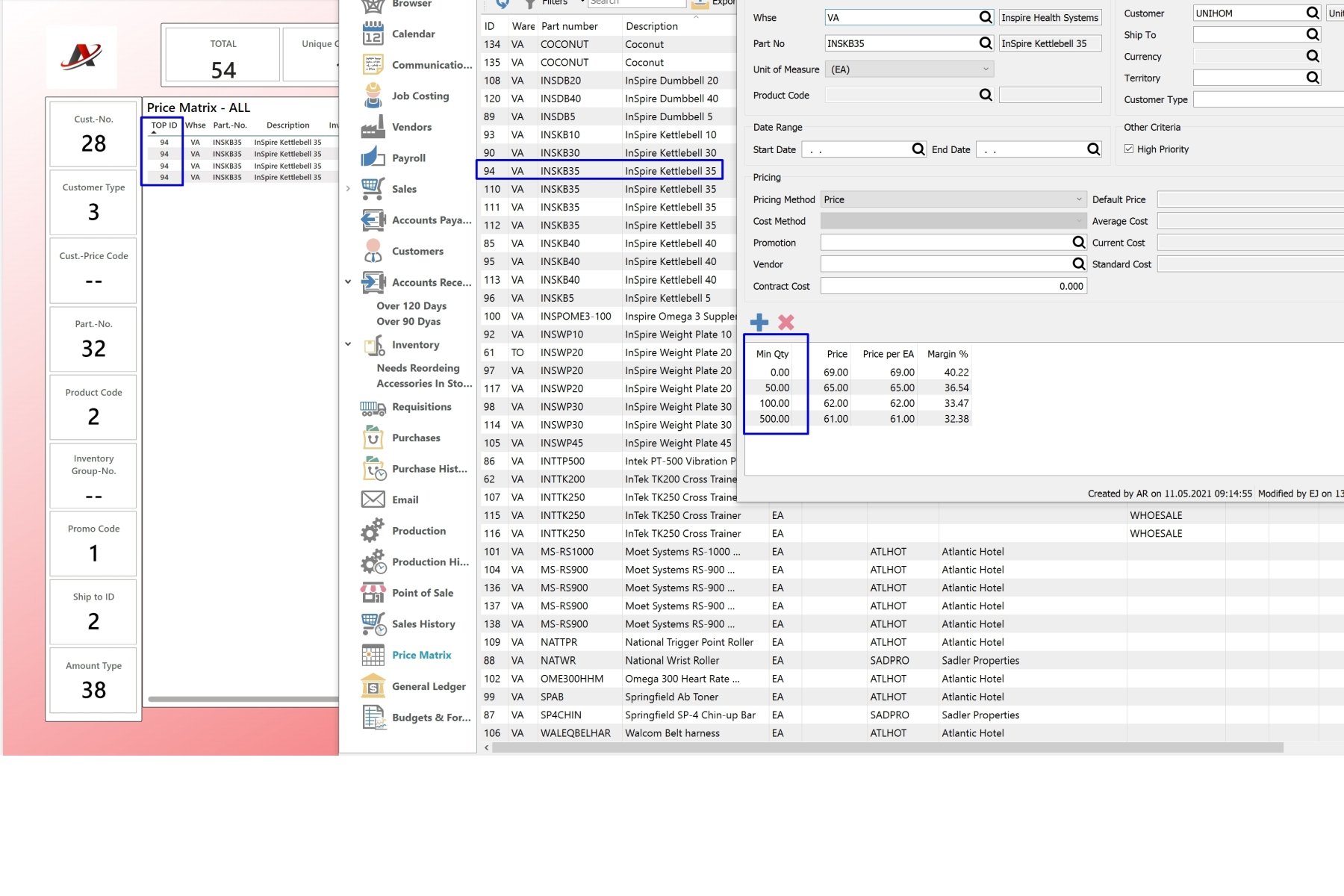Image resolution: width=1344 pixels, height=896 pixels.
Task: Open the Start Date picker icon
Action: [x=918, y=149]
